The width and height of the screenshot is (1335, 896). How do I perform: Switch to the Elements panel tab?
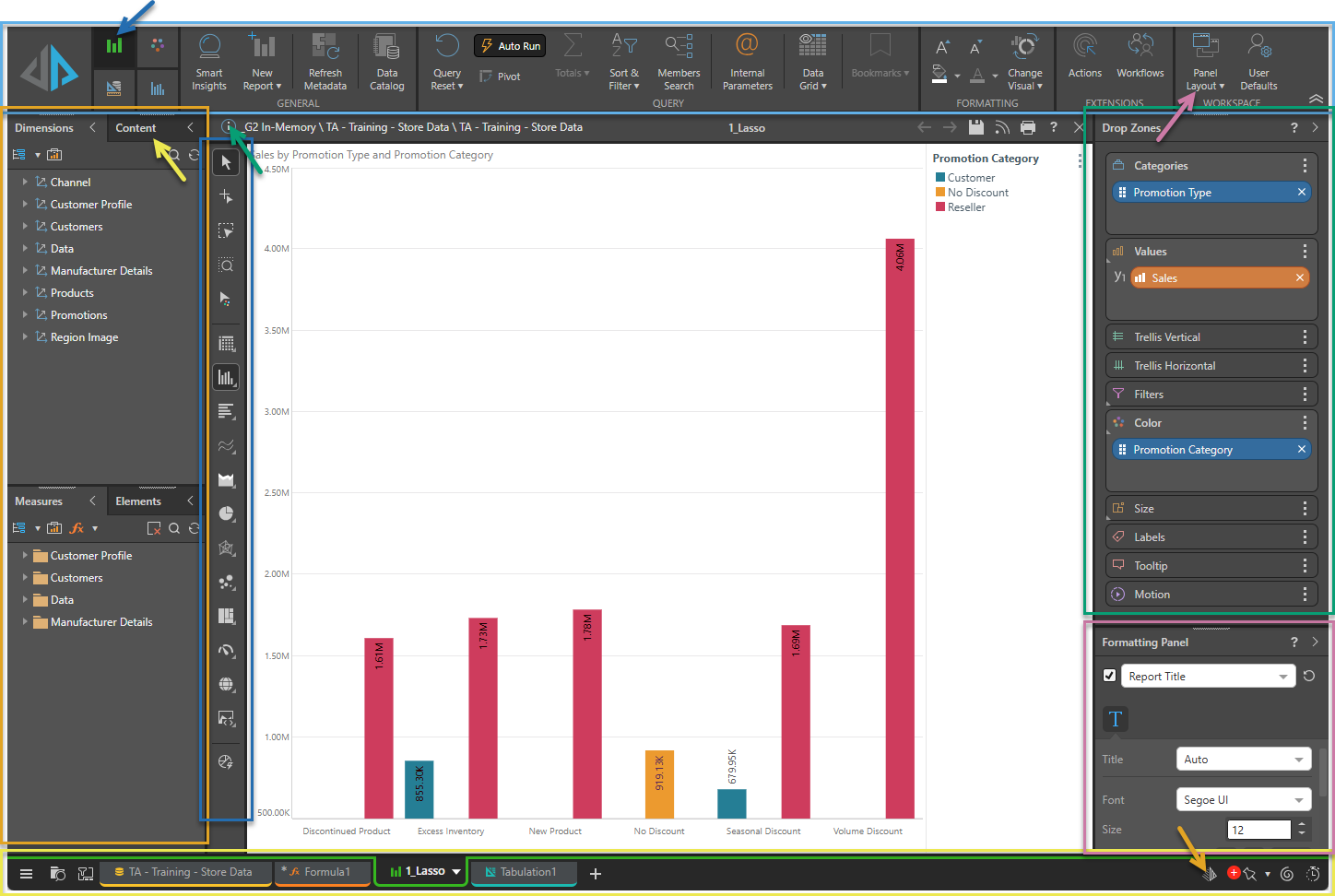[x=138, y=501]
